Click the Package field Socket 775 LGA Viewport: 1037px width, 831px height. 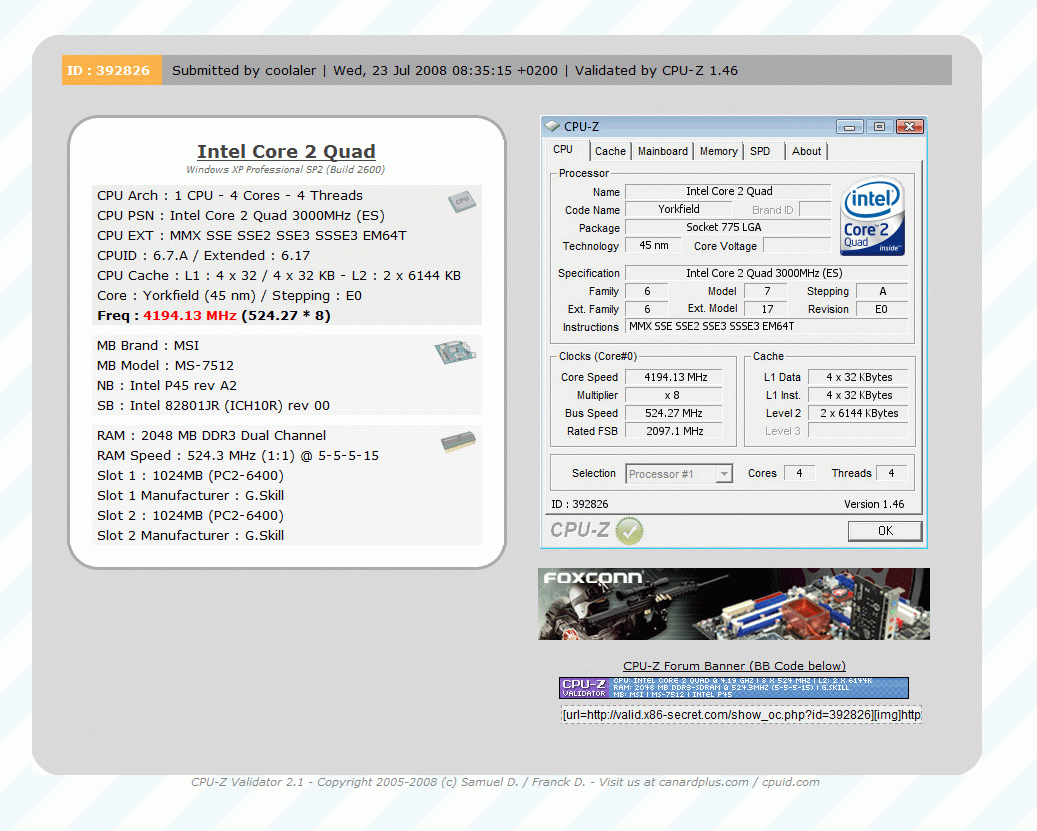(x=728, y=227)
